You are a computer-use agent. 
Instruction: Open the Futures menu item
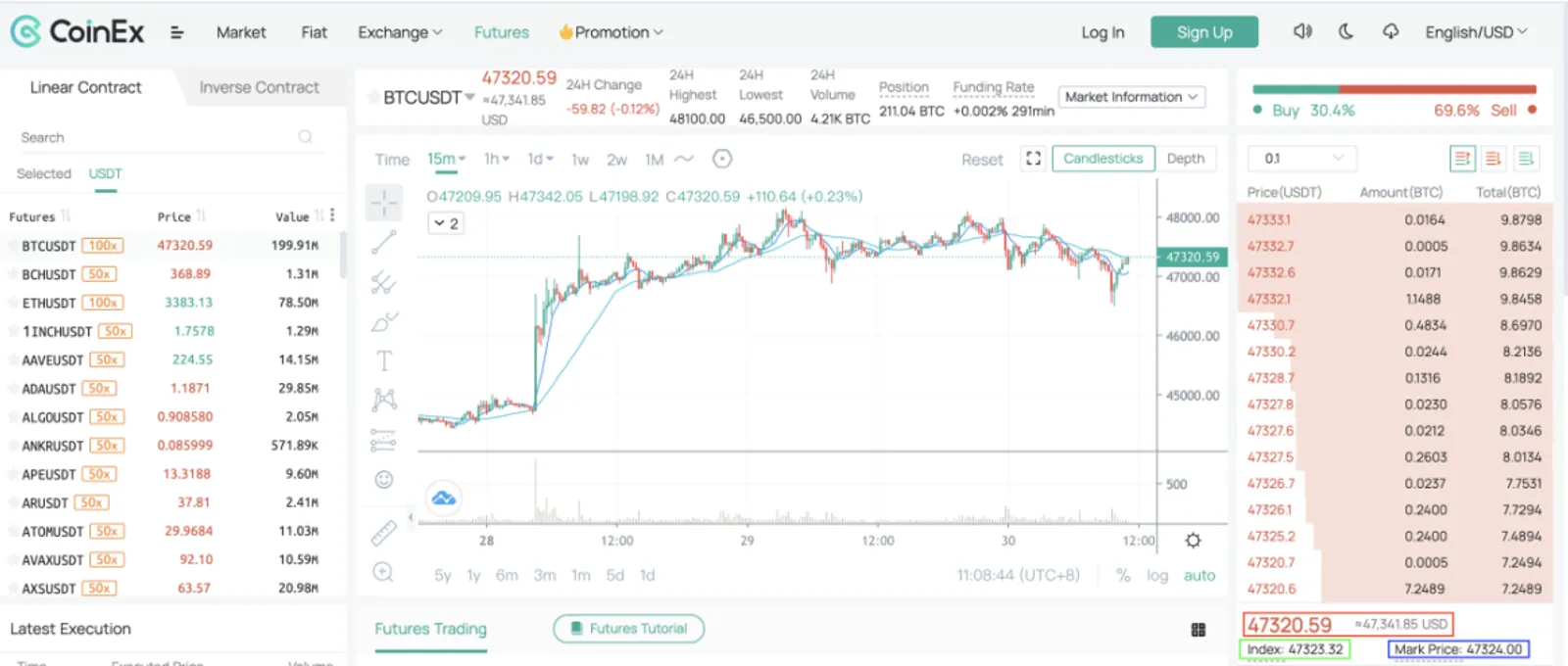click(502, 32)
